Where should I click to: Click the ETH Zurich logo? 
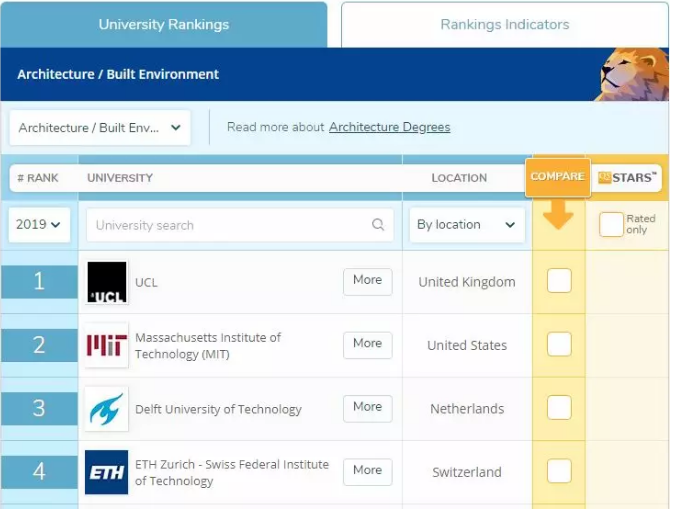click(x=107, y=473)
